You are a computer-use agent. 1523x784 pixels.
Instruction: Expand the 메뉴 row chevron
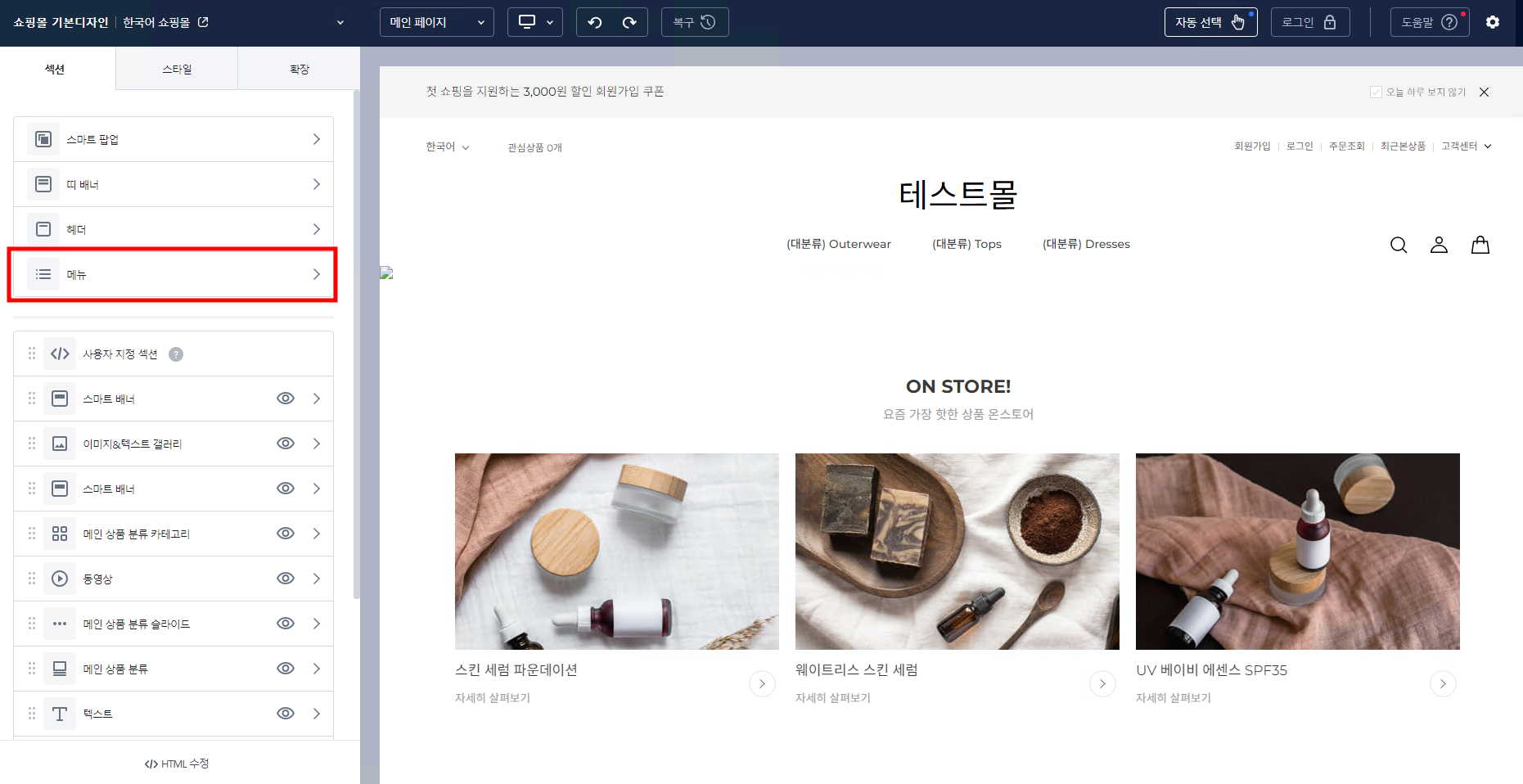click(317, 274)
